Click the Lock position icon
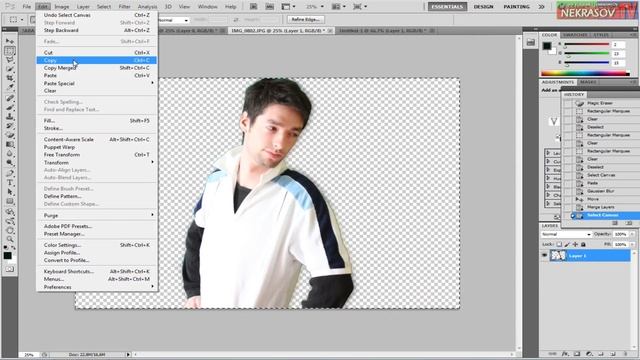Screen dimensions: 640x360 click(575, 244)
